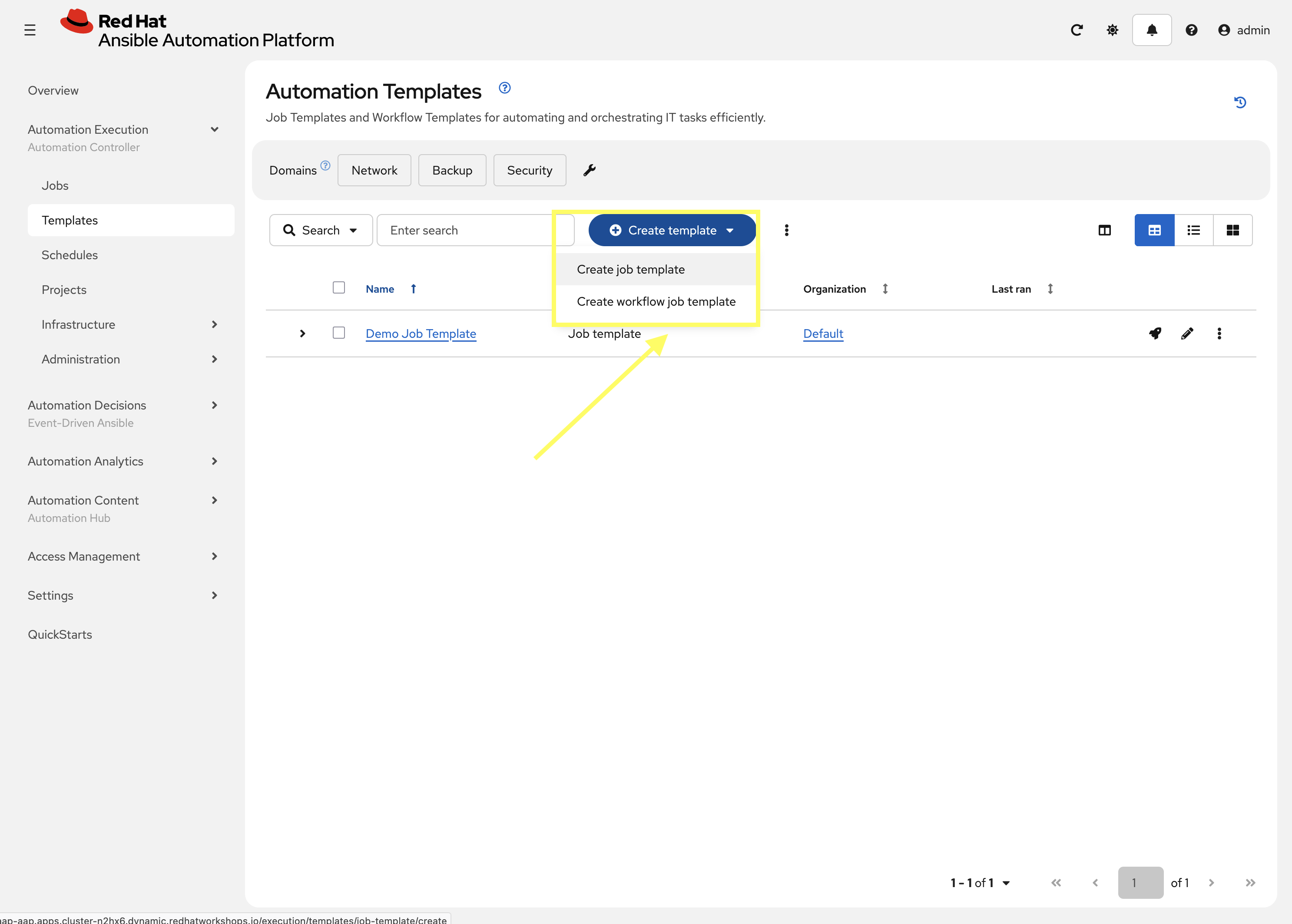This screenshot has width=1292, height=924.
Task: Collapse the Automation Execution section
Action: click(215, 129)
